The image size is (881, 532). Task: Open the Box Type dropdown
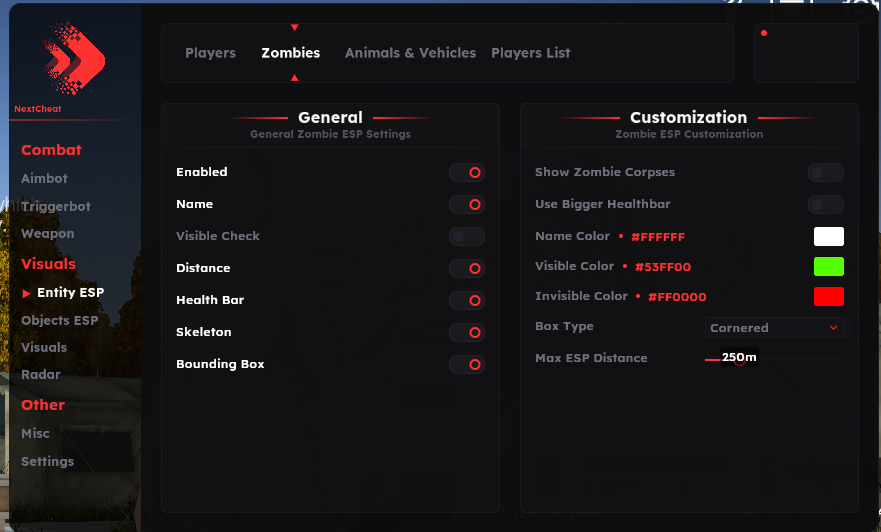point(774,327)
